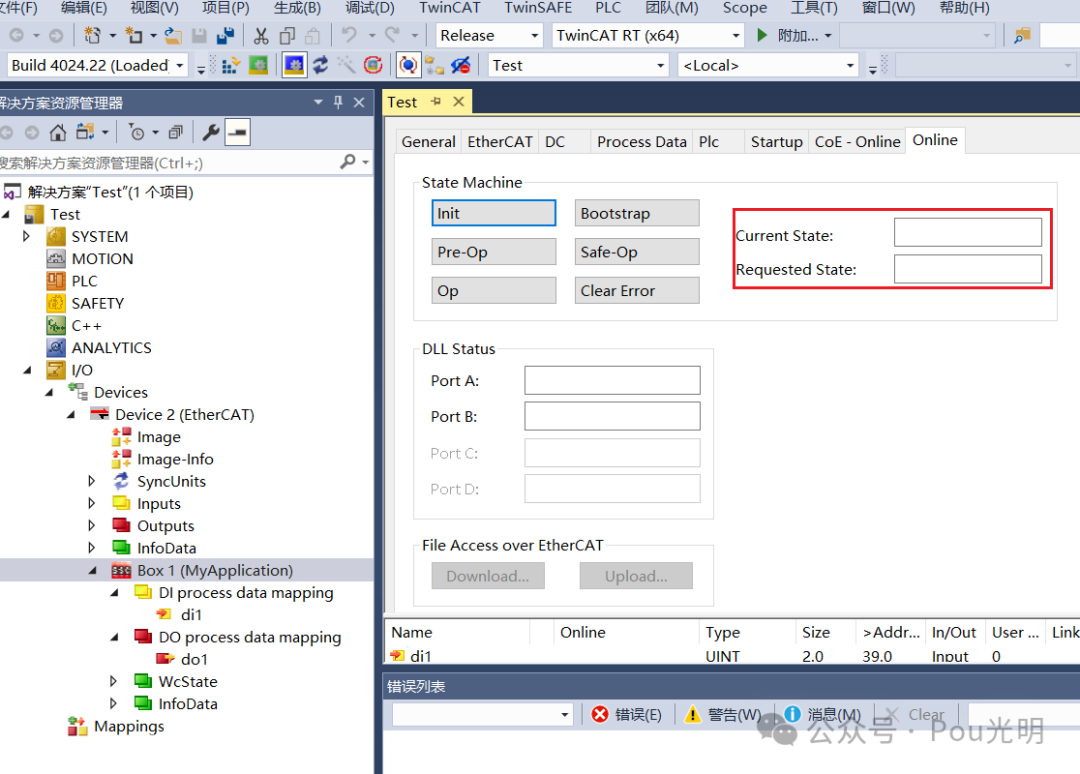The width and height of the screenshot is (1080, 774).
Task: Toggle the Free Run state icon
Action: point(373,65)
